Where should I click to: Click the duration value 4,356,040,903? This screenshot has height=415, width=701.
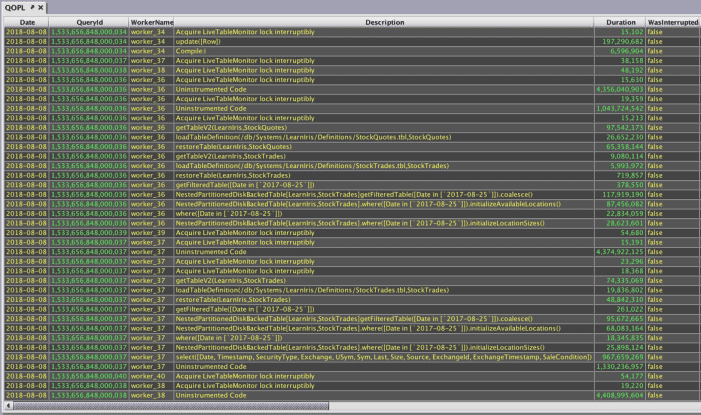tap(619, 89)
